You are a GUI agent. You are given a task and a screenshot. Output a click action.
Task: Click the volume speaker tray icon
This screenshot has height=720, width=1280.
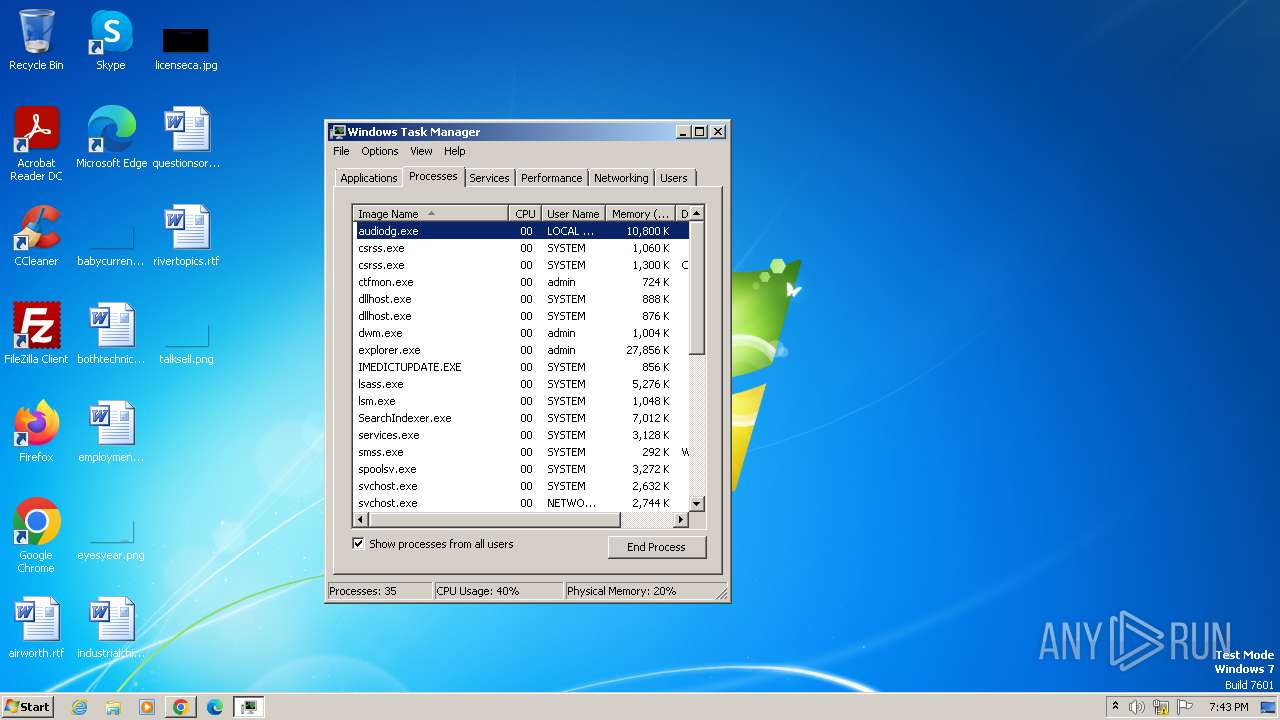[1137, 707]
